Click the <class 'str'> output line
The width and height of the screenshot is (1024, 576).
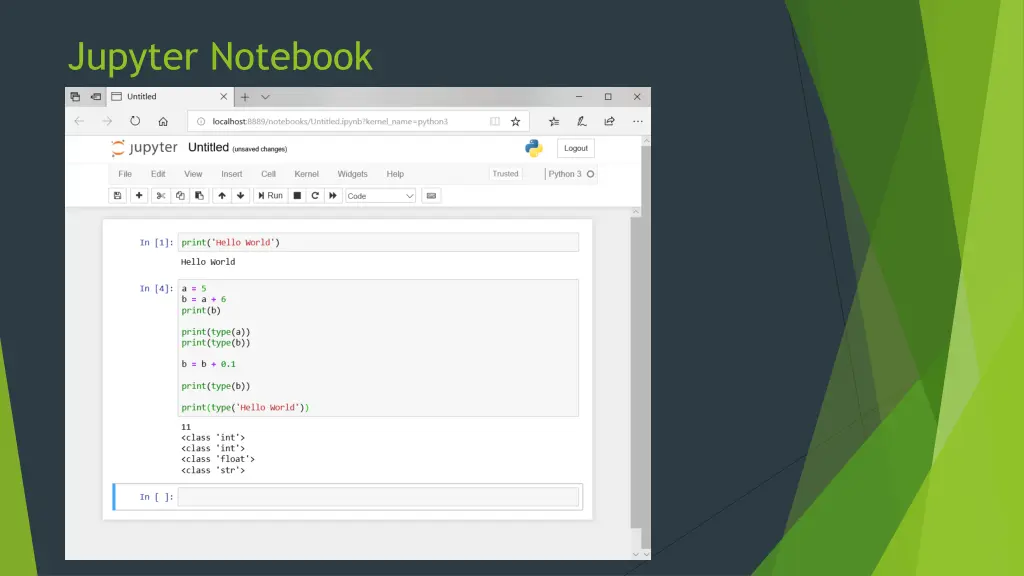pos(213,470)
